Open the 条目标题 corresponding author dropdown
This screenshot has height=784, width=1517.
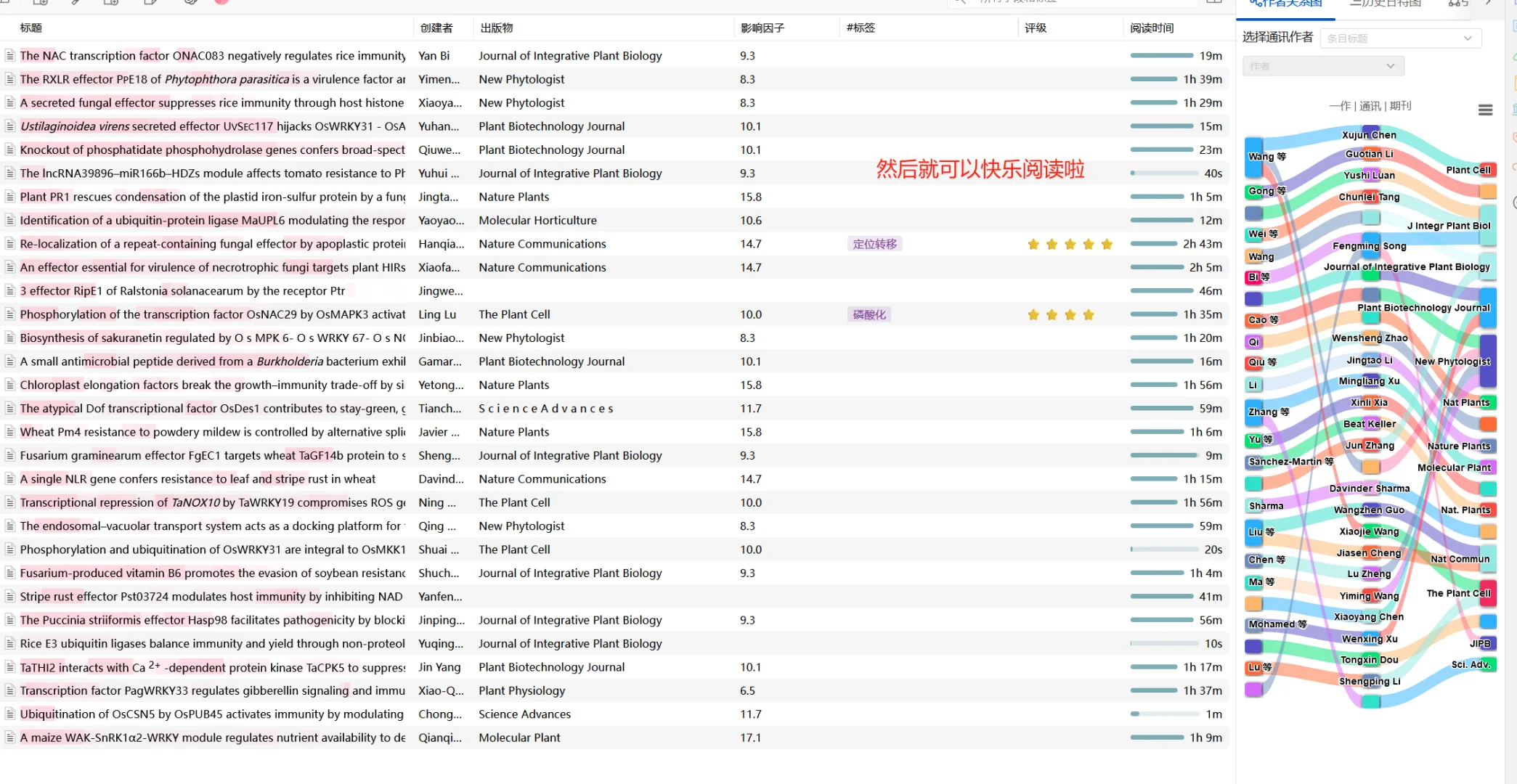point(1400,38)
